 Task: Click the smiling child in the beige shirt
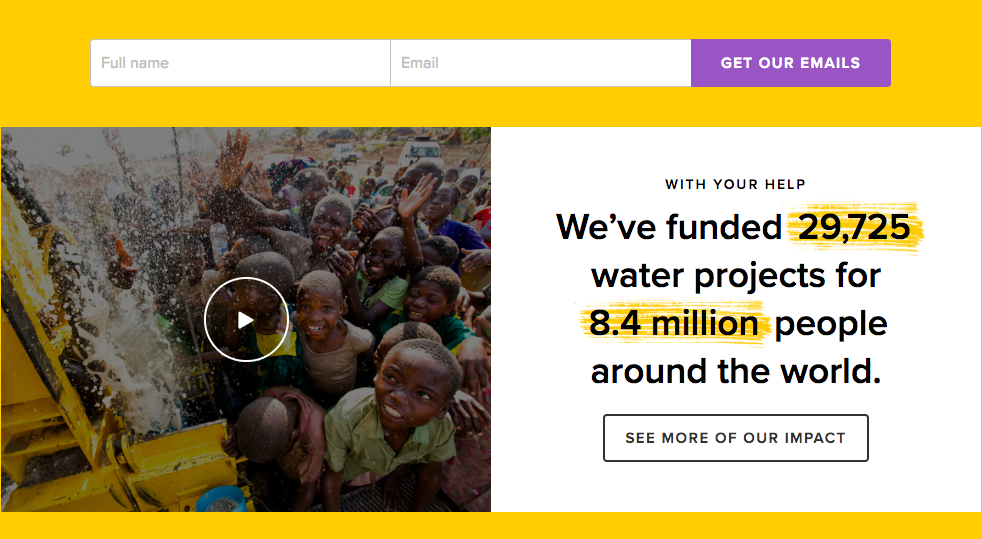(x=332, y=338)
